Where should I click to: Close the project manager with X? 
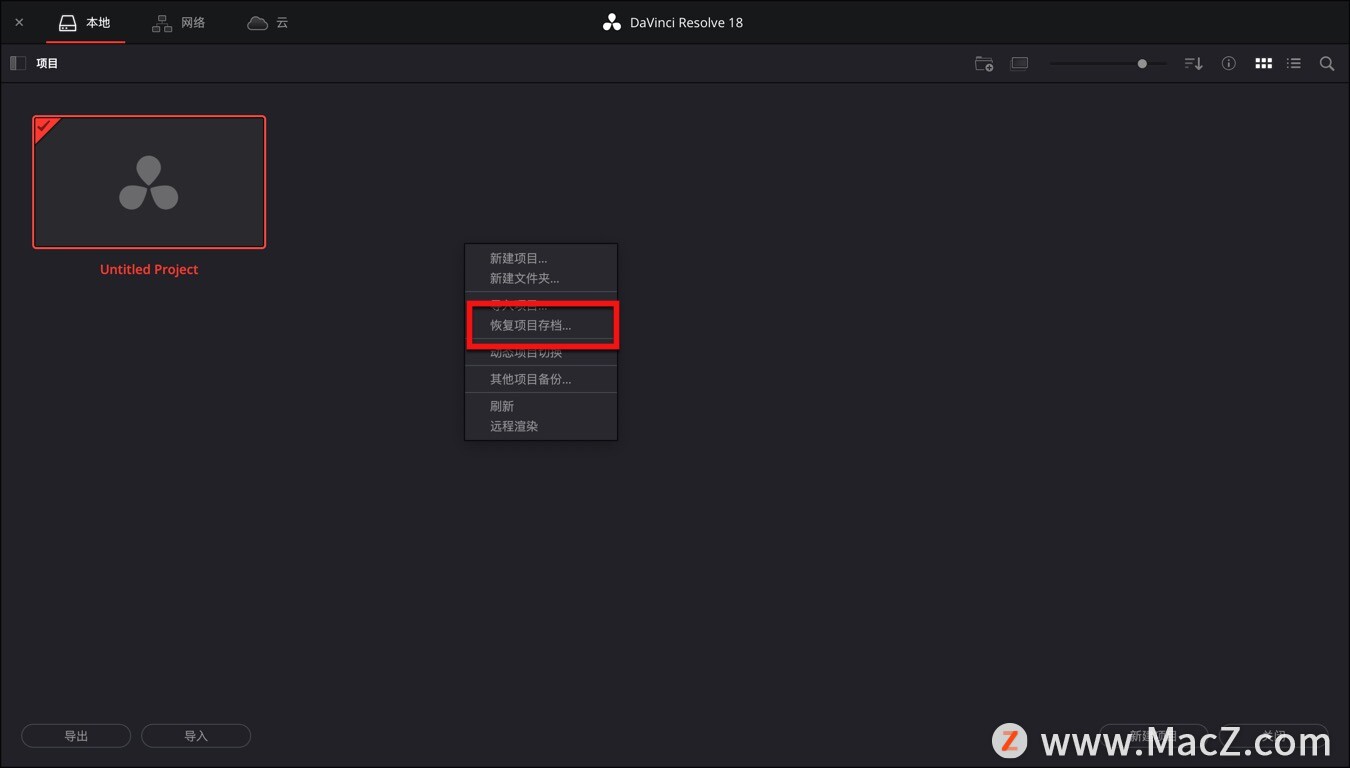point(19,22)
